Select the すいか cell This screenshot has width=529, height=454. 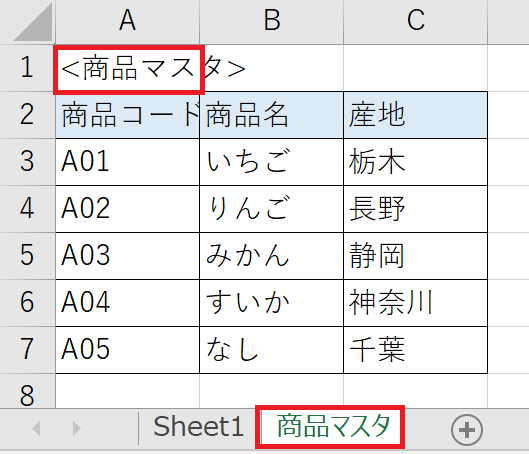pos(272,303)
